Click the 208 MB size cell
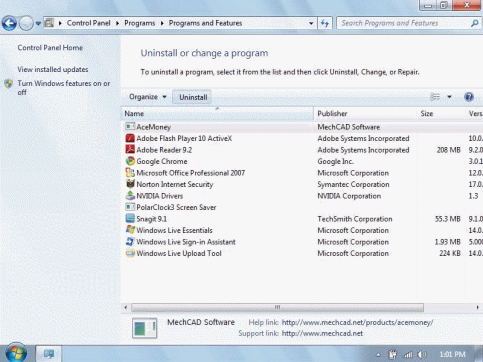Viewport: 483px width, 362px height. [448, 150]
